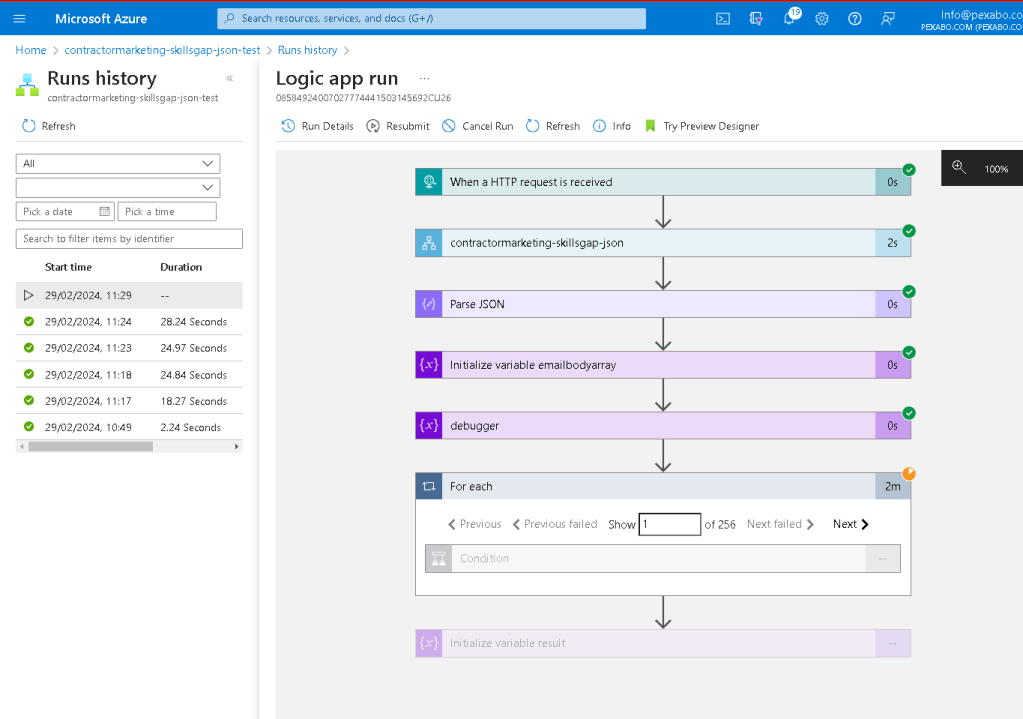Click Next failed iteration
The image size is (1023, 719).
(780, 524)
